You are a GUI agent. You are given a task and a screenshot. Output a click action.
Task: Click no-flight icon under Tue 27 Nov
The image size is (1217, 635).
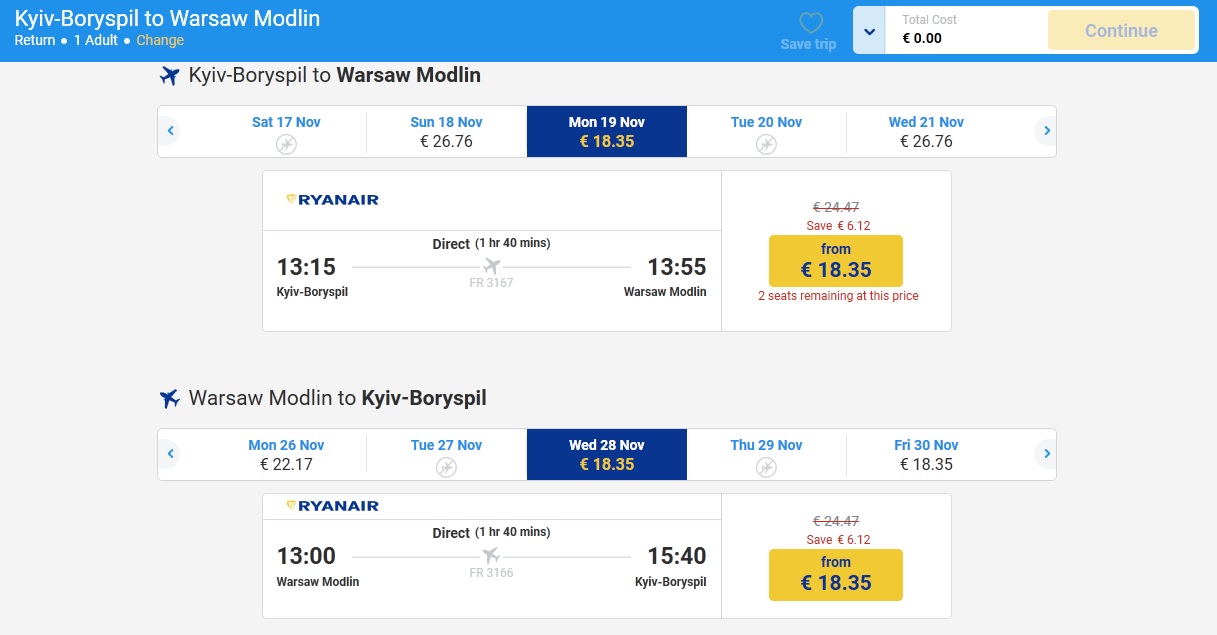[446, 468]
